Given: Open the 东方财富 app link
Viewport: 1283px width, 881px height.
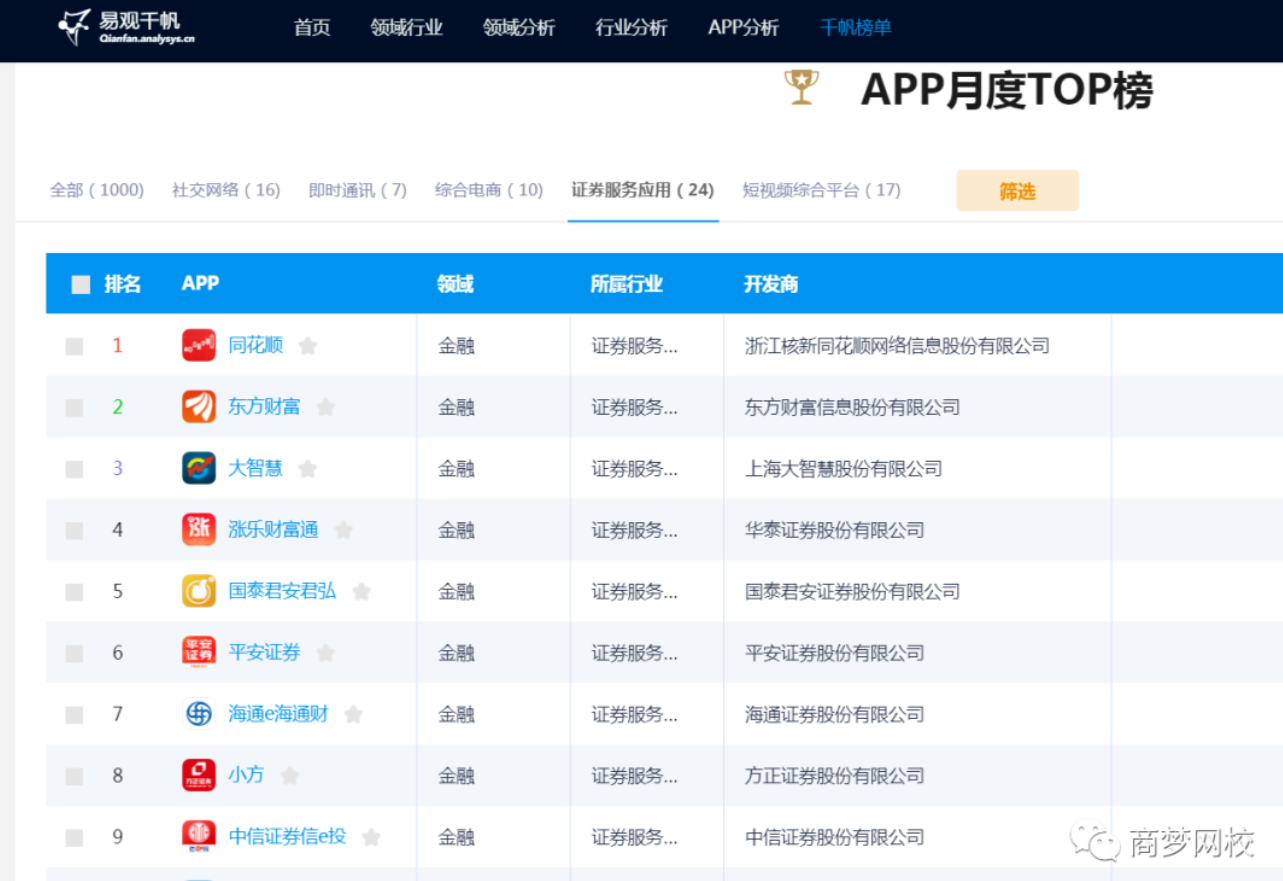Looking at the screenshot, I should click(x=265, y=407).
